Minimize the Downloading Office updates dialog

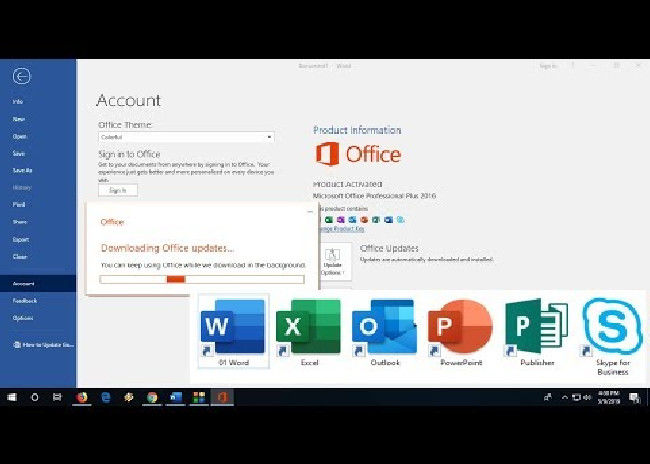click(309, 212)
